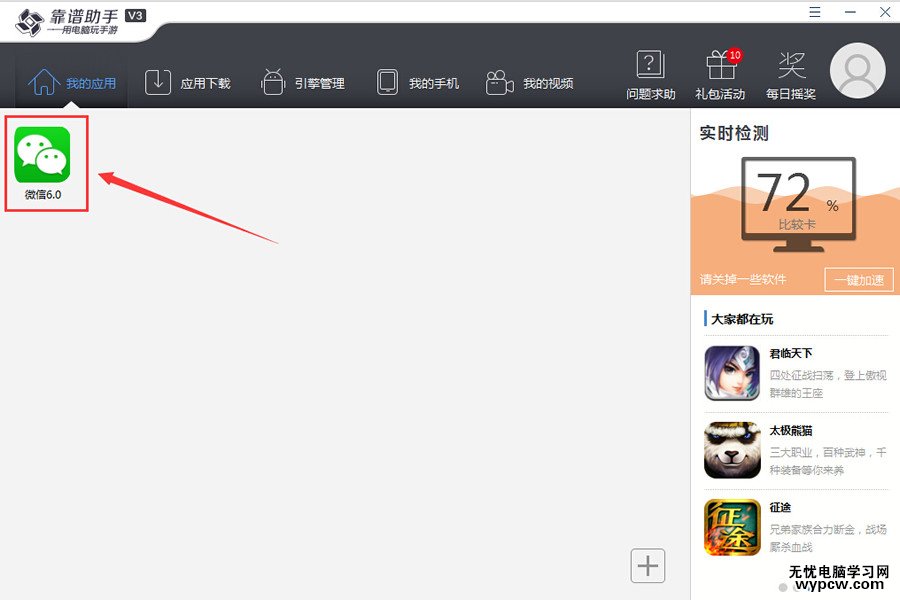Open the user avatar profile

(x=858, y=71)
